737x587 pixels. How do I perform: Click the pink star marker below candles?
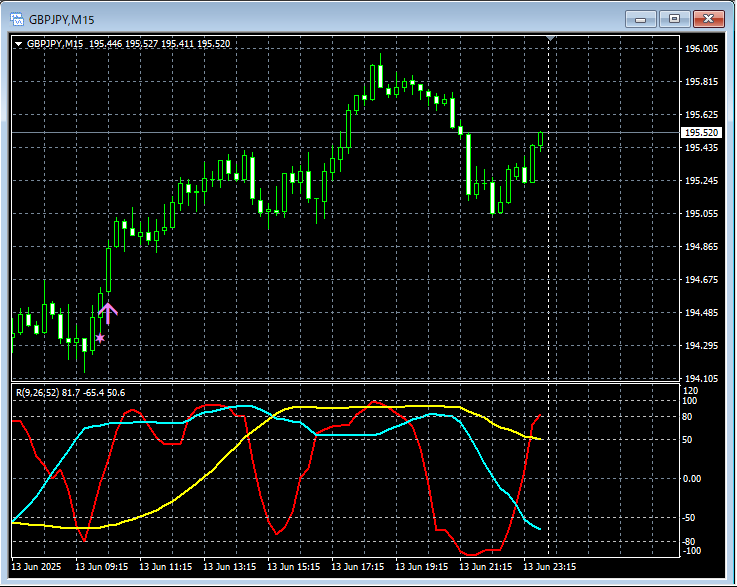point(100,338)
